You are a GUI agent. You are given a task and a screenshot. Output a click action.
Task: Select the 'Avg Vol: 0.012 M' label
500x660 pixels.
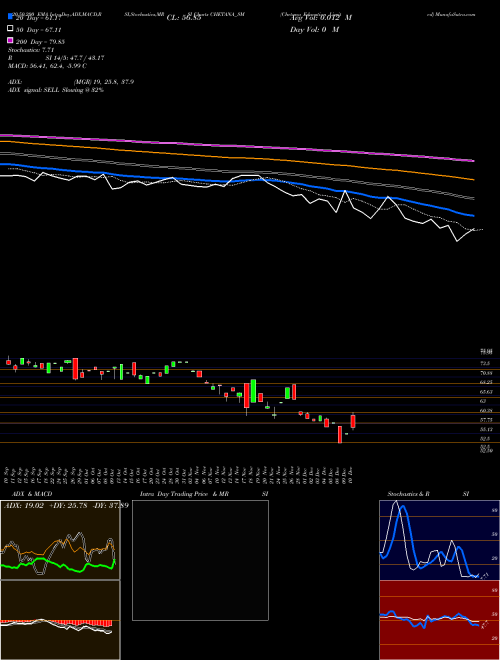[x=321, y=18]
